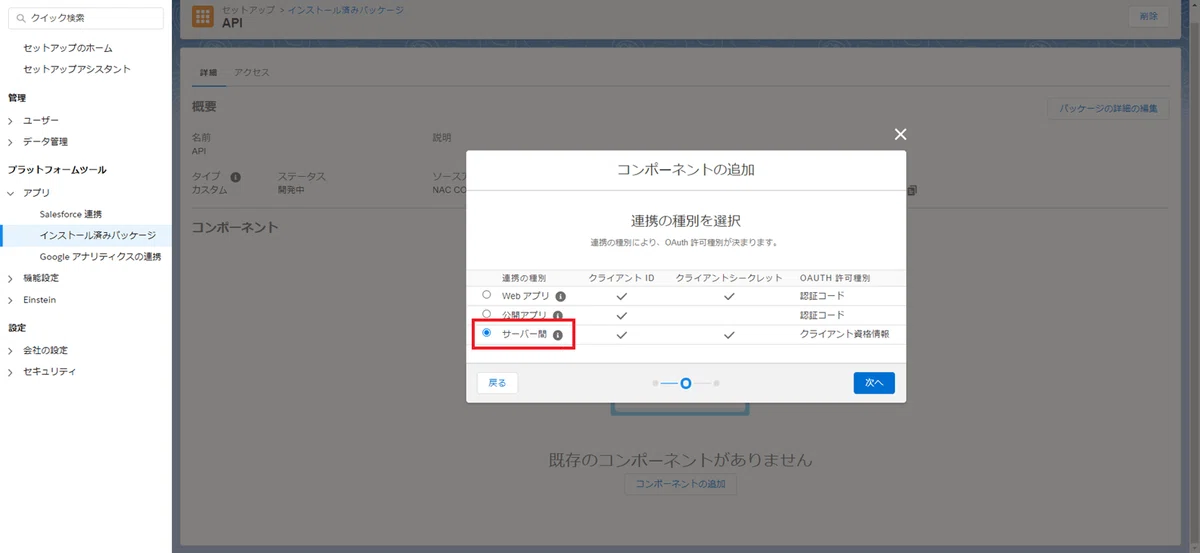Click the 戻る button in the dialog
1200x553 pixels.
[497, 383]
